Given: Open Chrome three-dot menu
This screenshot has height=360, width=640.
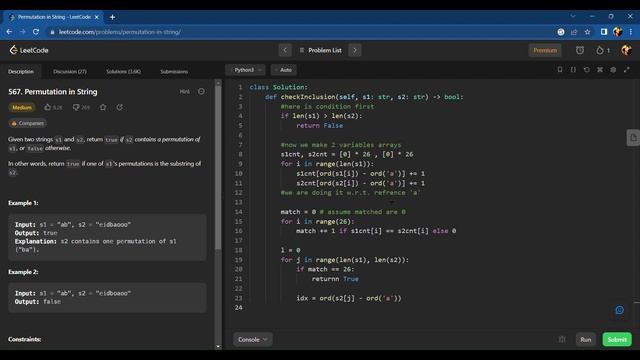Looking at the screenshot, I should (631, 32).
